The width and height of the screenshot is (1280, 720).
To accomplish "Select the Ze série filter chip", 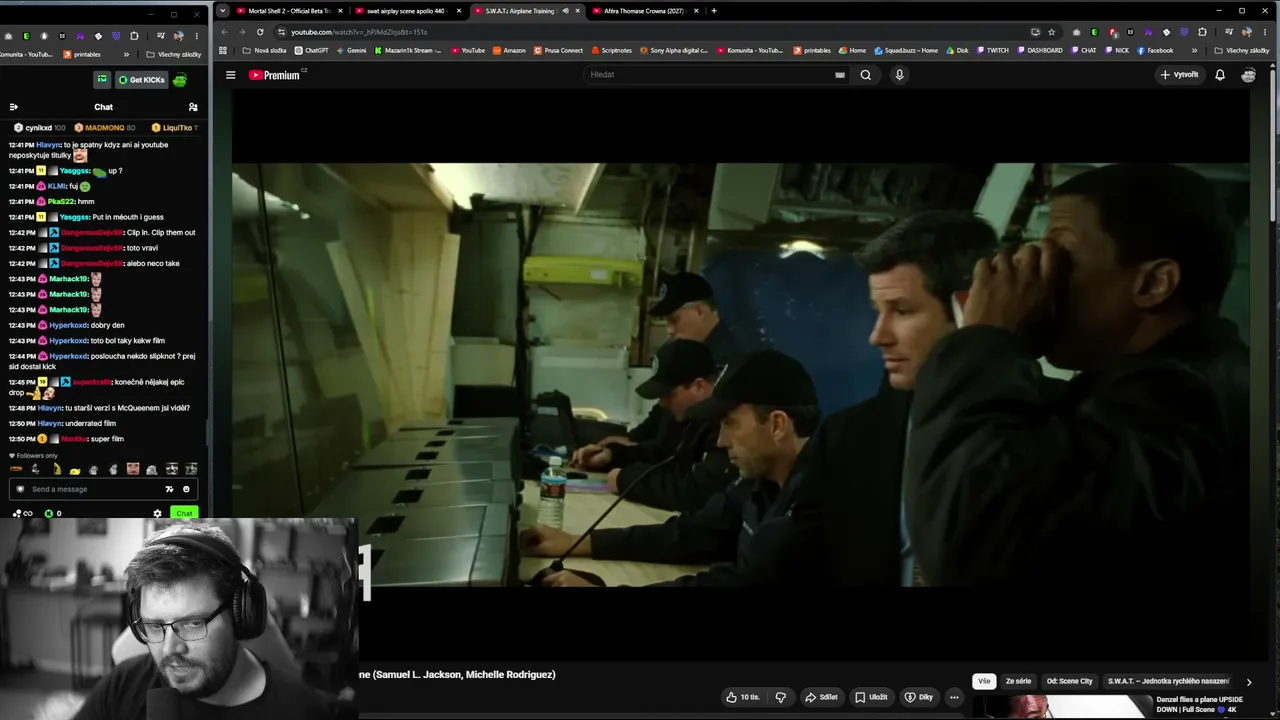I will coord(1018,681).
